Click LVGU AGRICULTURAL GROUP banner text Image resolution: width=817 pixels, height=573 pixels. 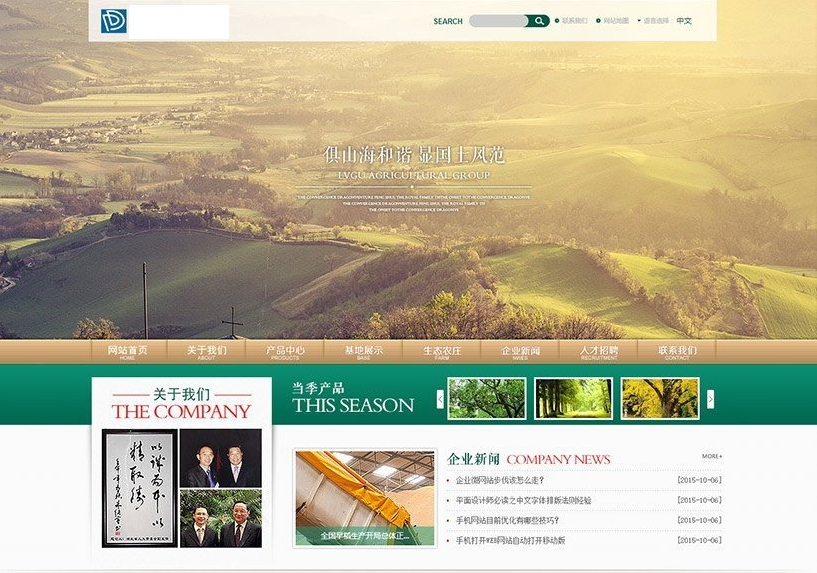tap(414, 175)
